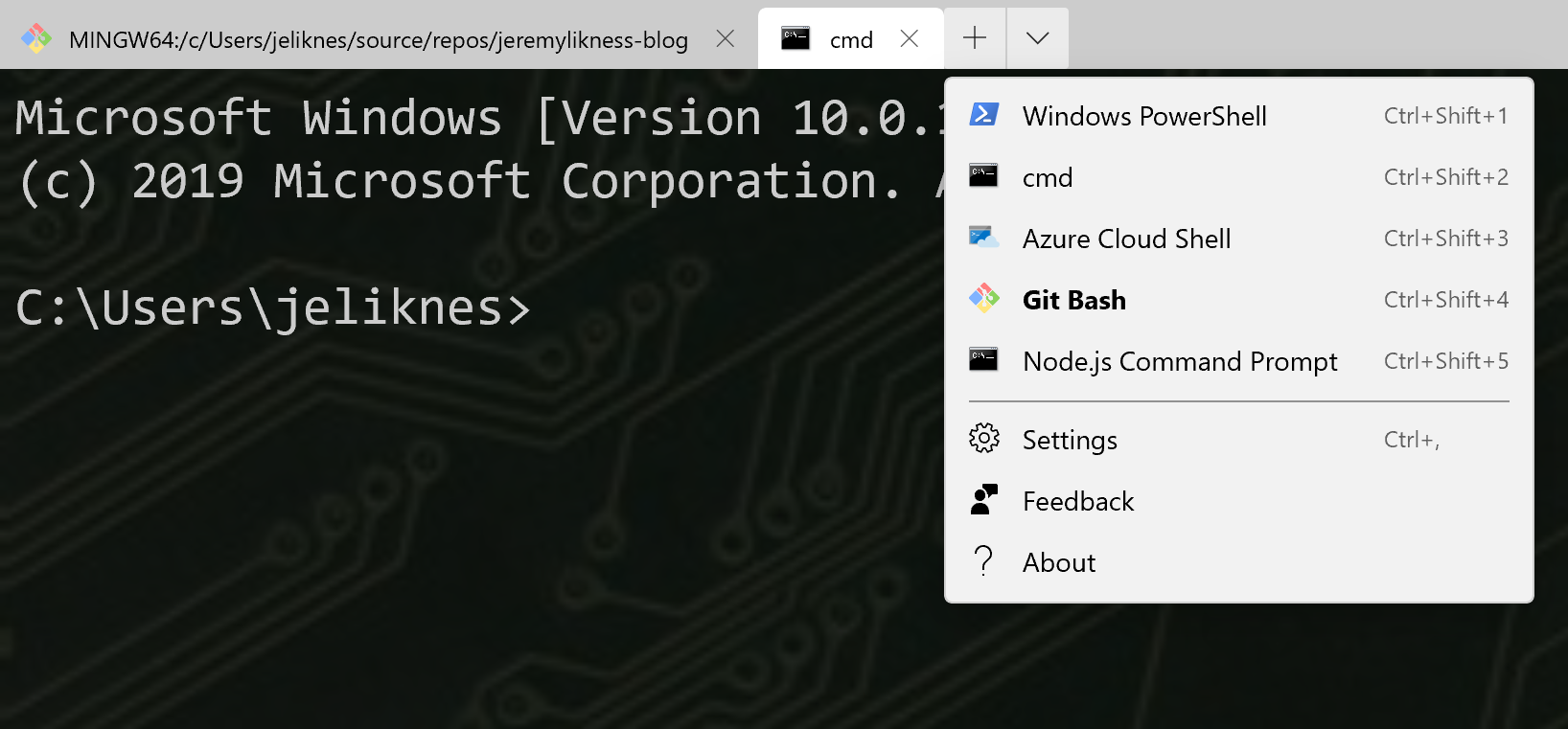Viewport: 1568px width, 729px height.
Task: Click the Ctrl+Shift+3 shortcut label
Action: pyautogui.click(x=1445, y=239)
